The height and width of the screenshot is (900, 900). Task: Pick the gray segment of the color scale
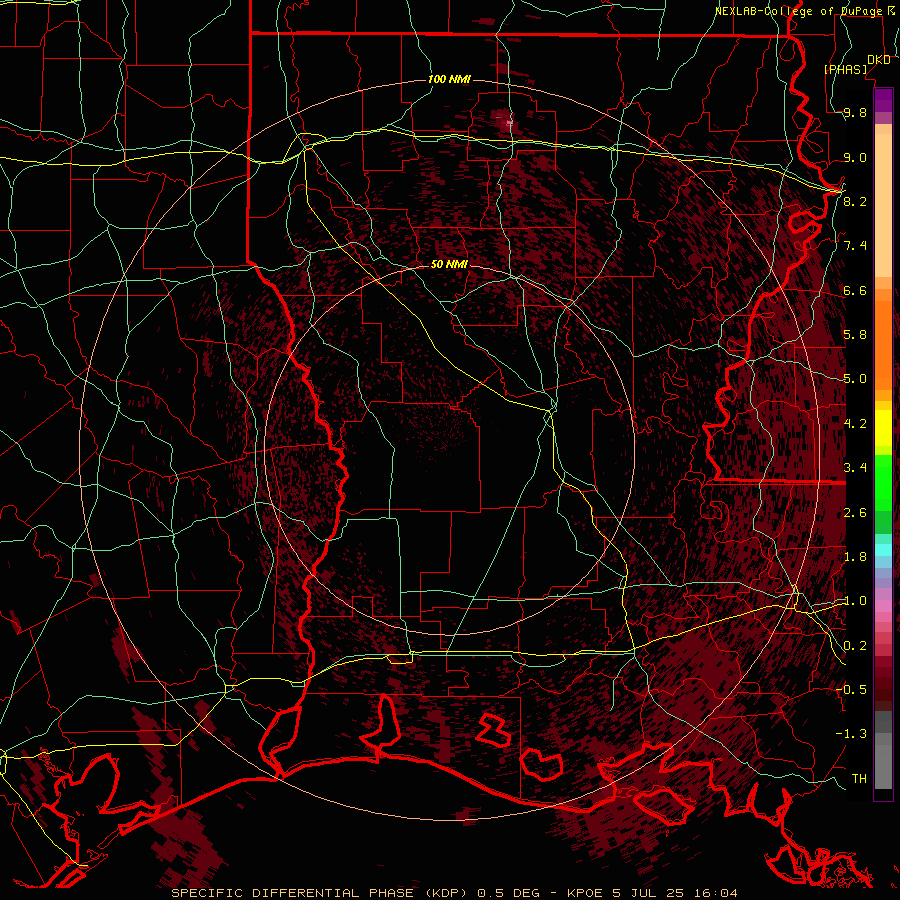coord(883,750)
